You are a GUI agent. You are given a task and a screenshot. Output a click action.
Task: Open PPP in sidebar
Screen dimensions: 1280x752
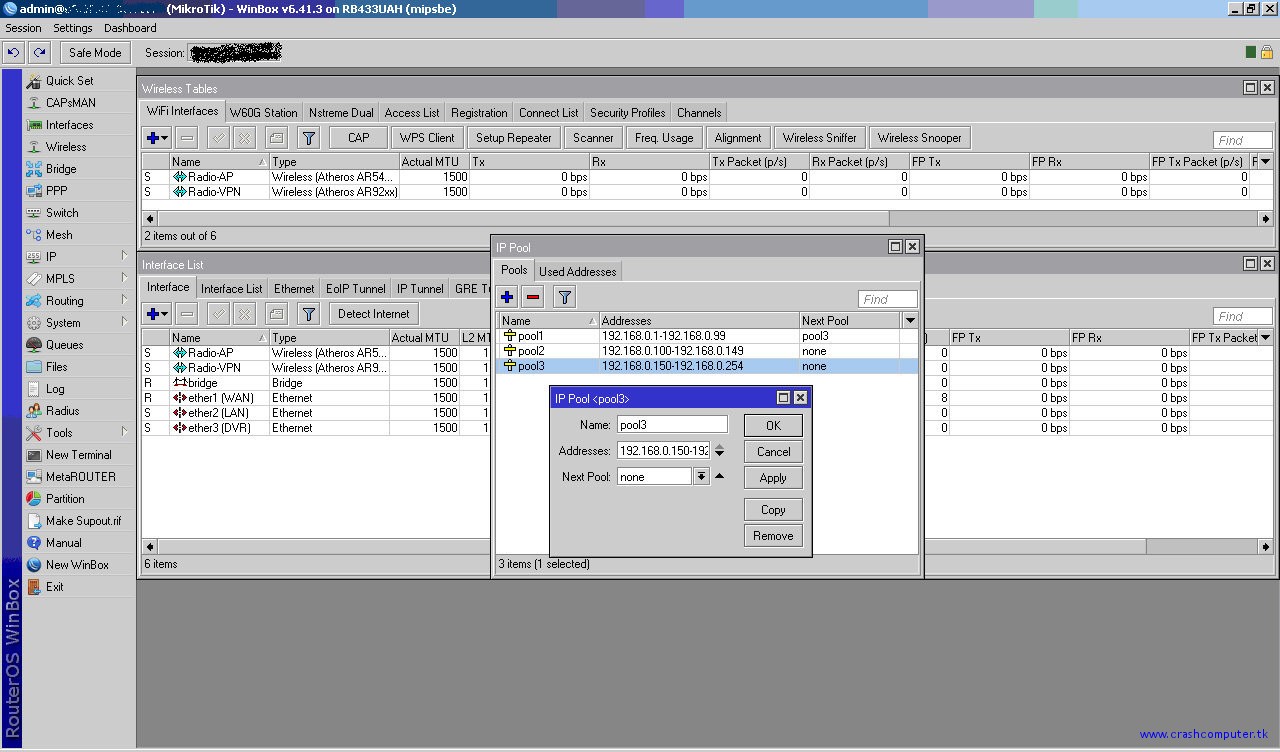(x=79, y=190)
